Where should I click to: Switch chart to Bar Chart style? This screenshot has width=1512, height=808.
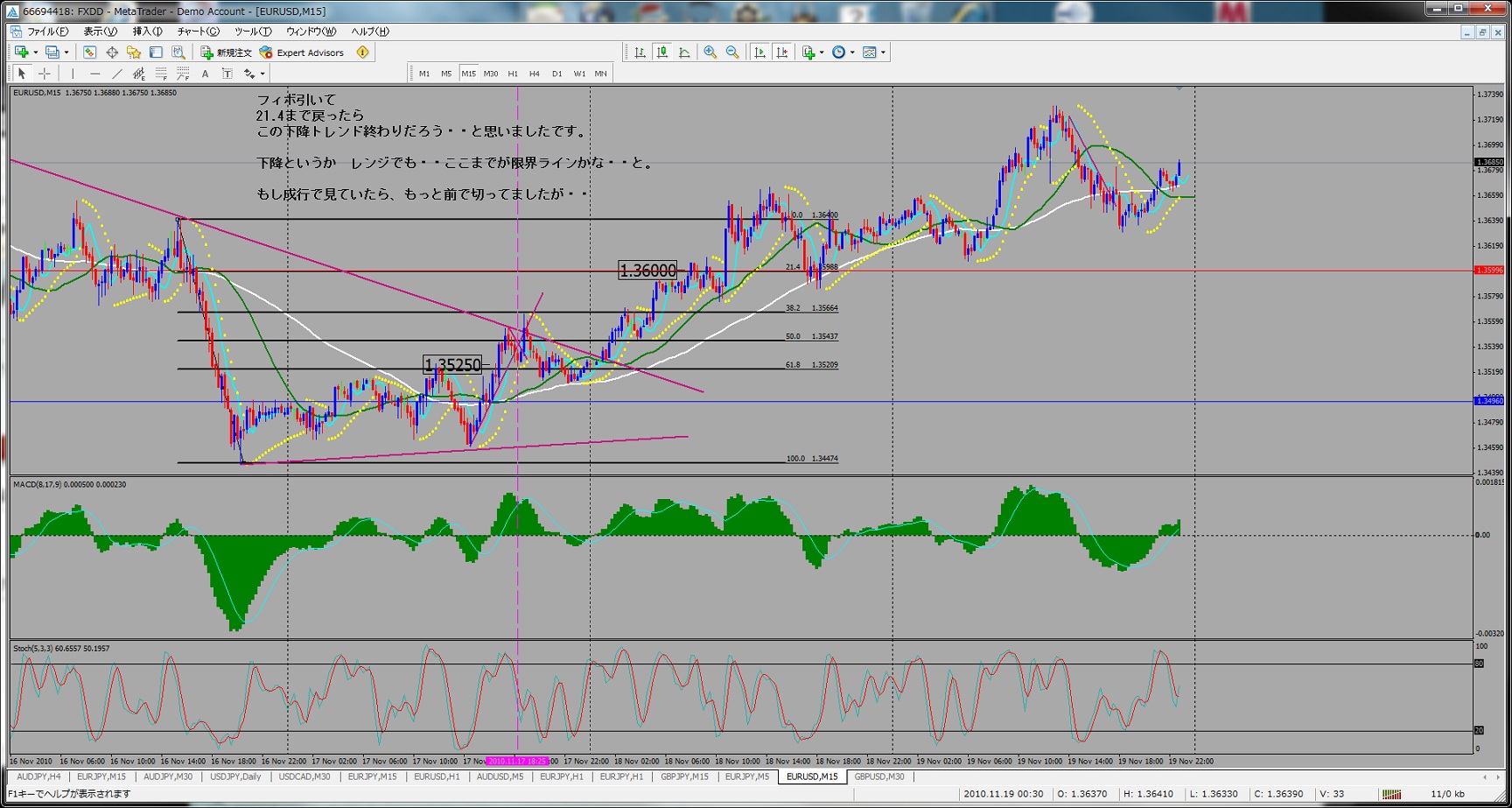pyautogui.click(x=640, y=53)
